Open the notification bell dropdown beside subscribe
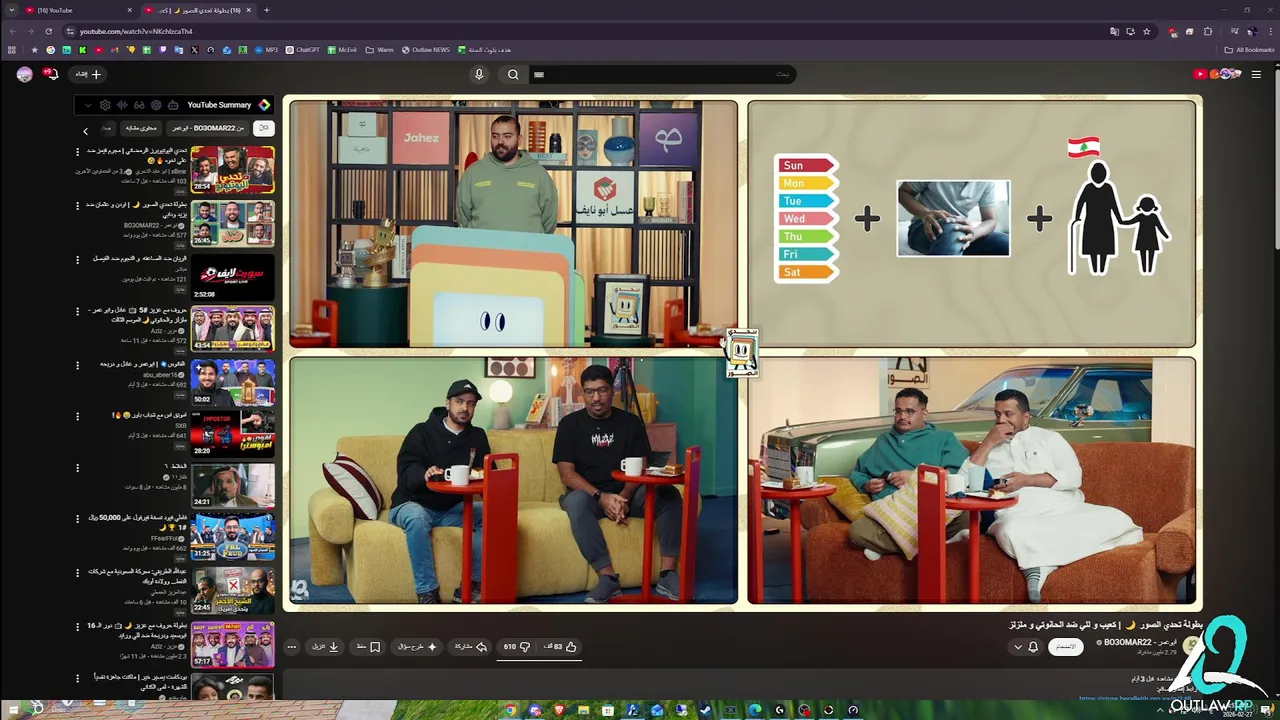Screen dimensions: 1280x720 click(x=1025, y=647)
